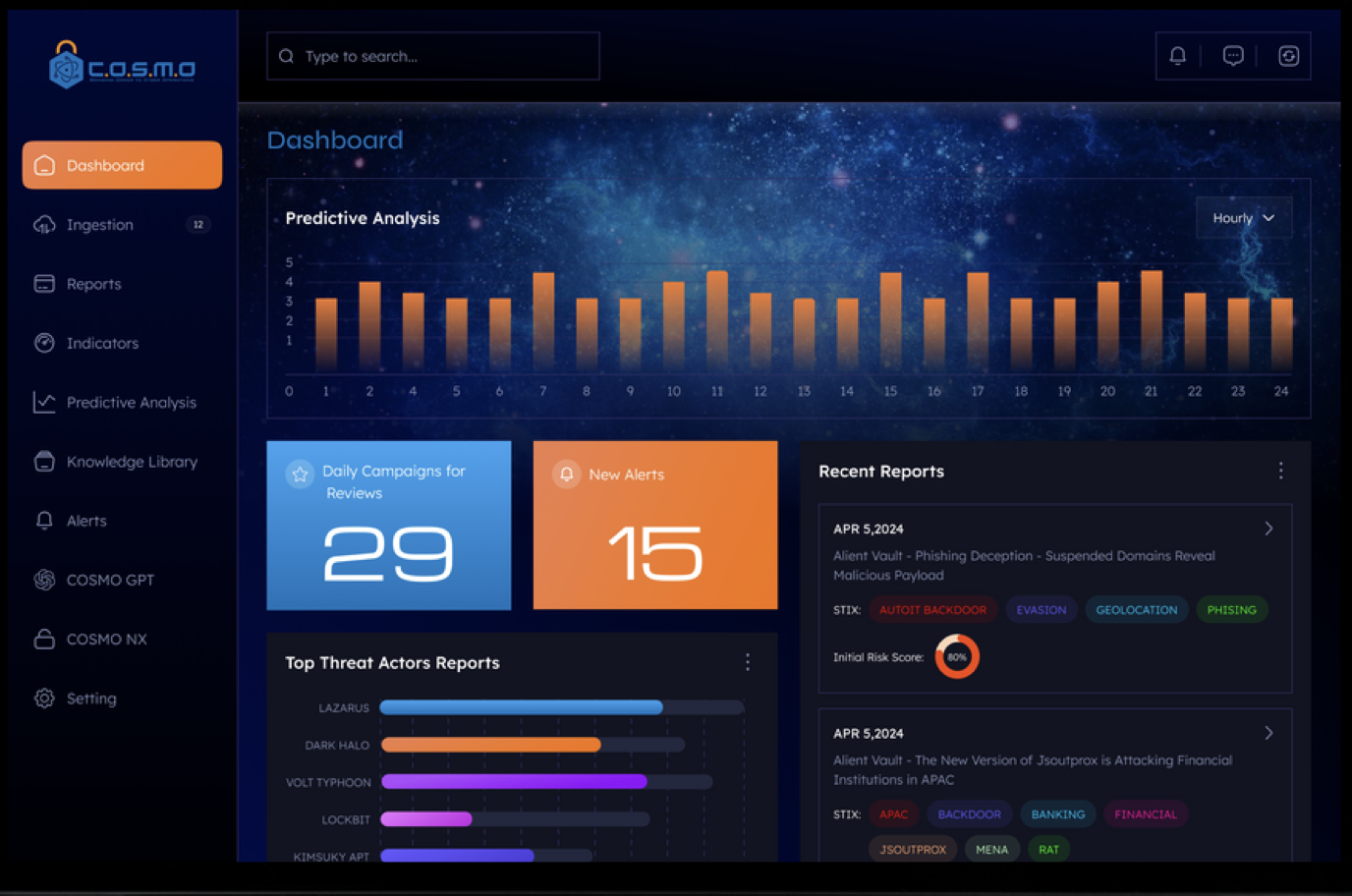Open the Top Threat Actors Reports options menu
The height and width of the screenshot is (896, 1352).
747,662
